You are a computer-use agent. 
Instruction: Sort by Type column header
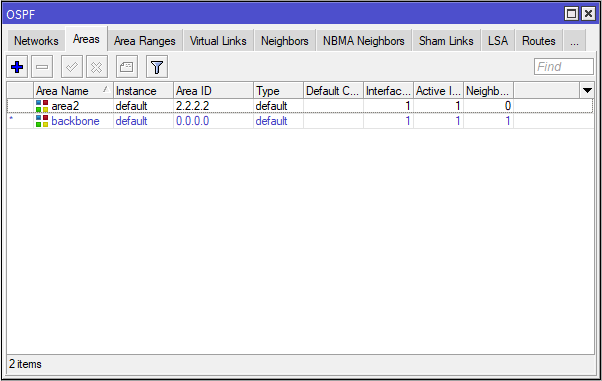point(278,91)
